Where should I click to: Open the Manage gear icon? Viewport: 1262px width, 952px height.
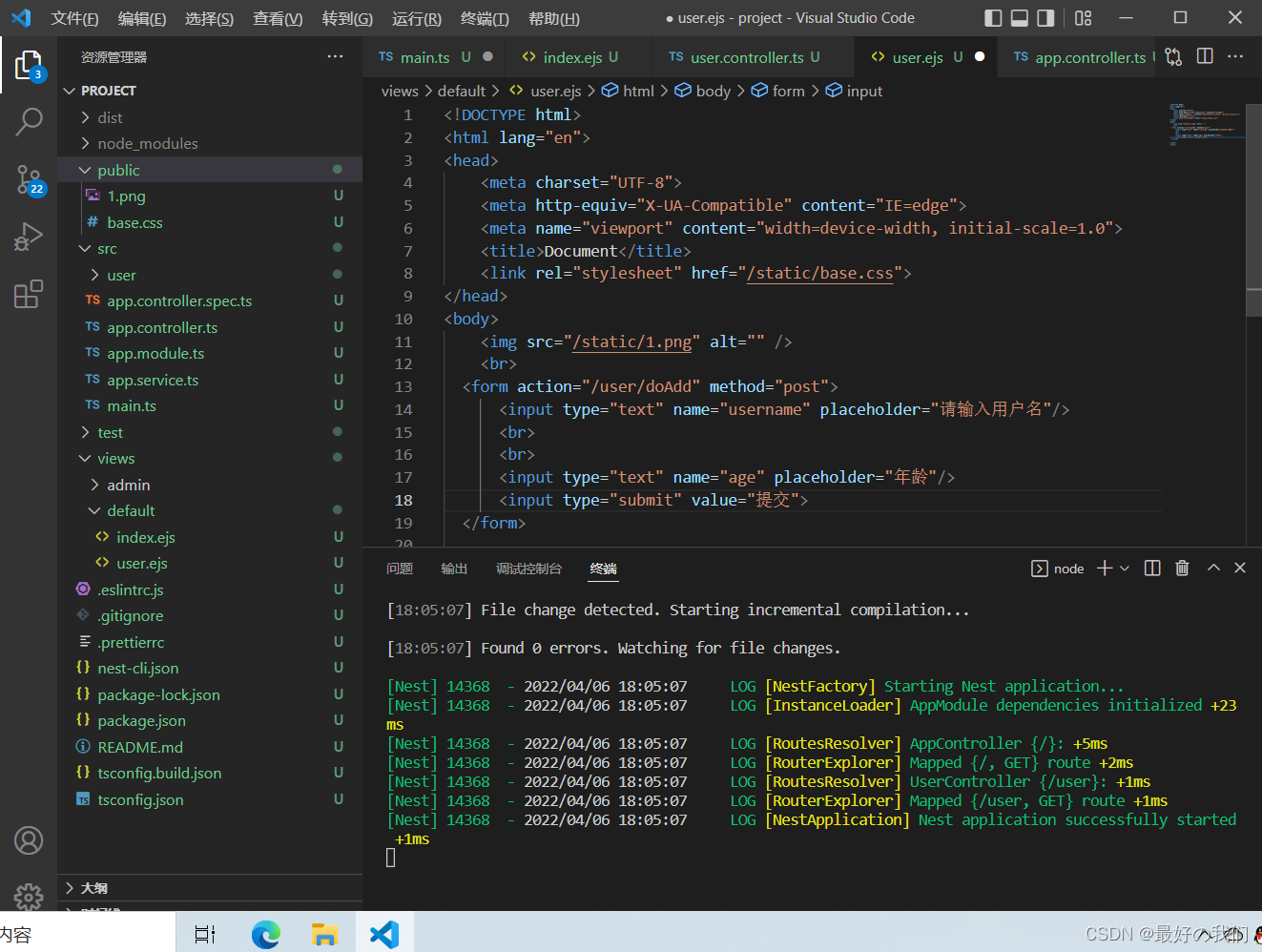pyautogui.click(x=29, y=897)
